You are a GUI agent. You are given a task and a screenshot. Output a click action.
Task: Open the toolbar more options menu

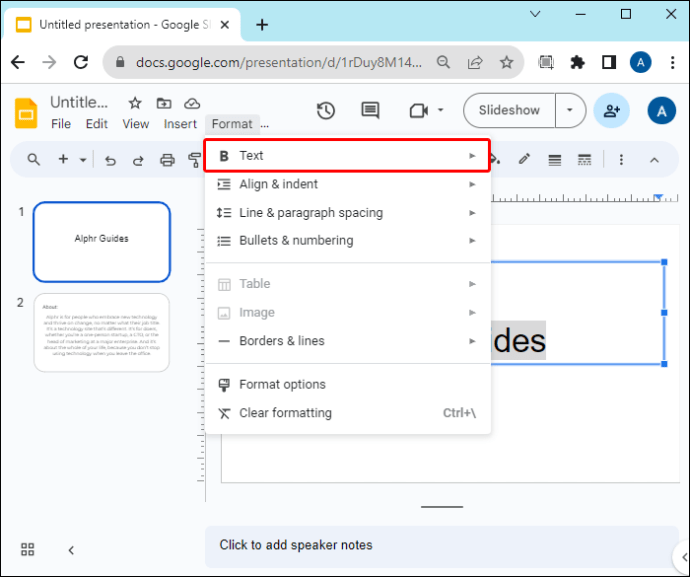click(x=621, y=159)
